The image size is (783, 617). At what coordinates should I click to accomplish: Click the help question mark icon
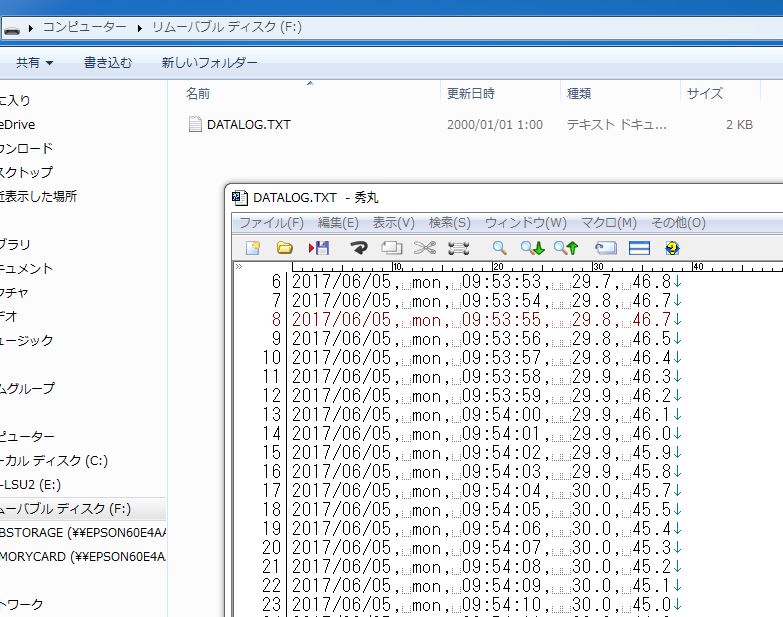coord(672,247)
